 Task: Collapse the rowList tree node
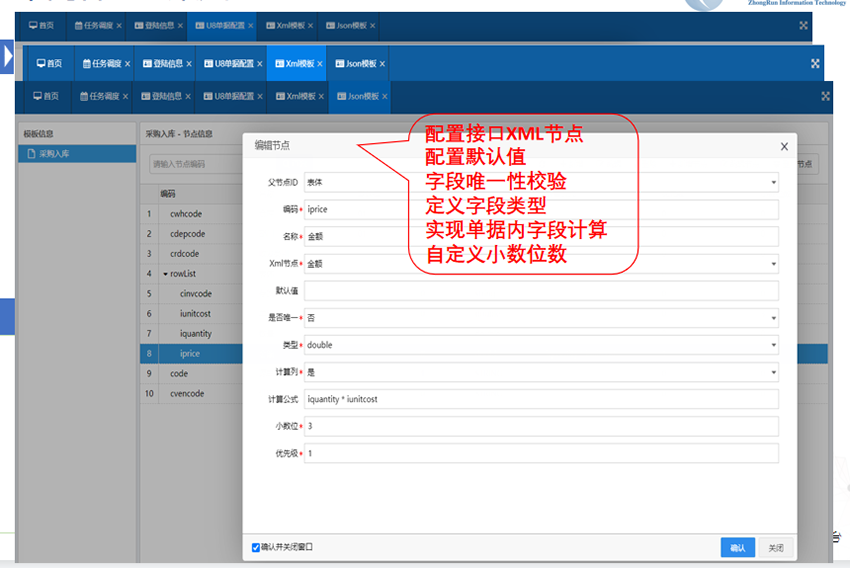165,274
